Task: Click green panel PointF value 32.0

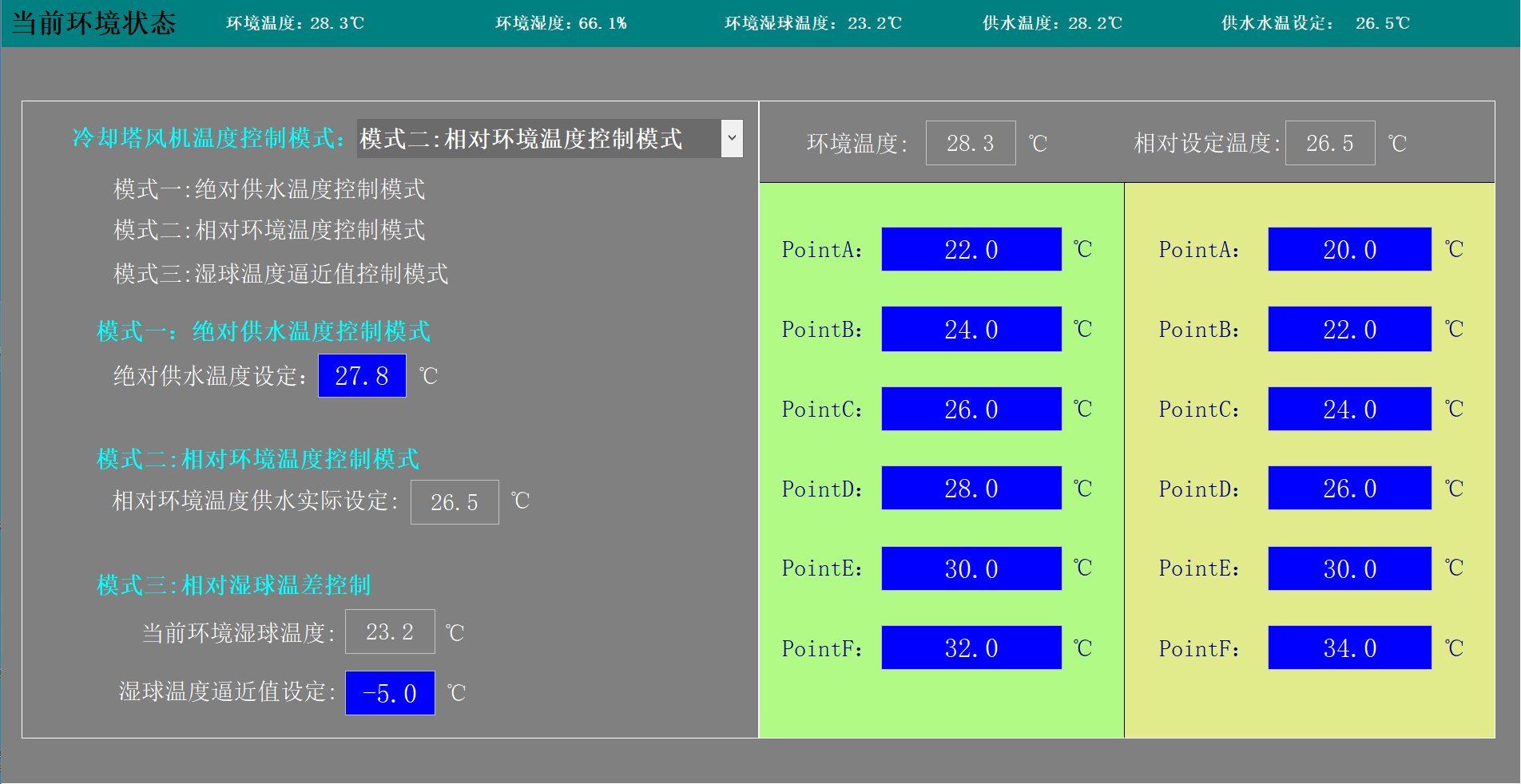Action: [x=971, y=647]
